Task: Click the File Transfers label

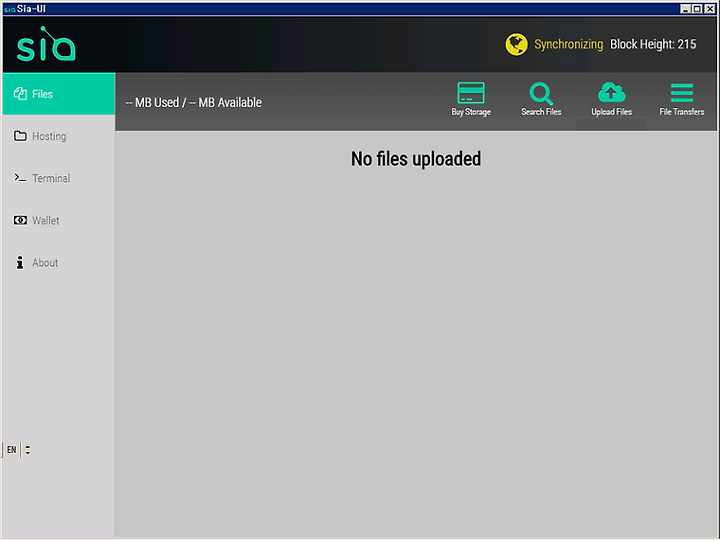Action: click(681, 112)
